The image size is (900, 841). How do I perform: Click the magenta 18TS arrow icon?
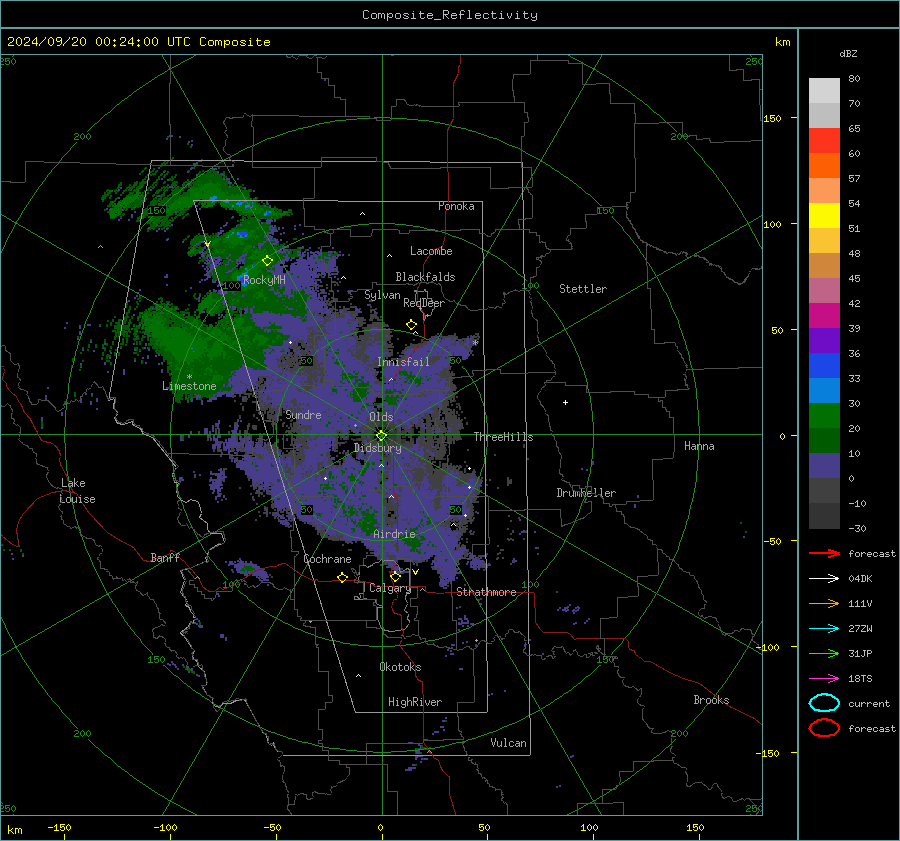[824, 678]
